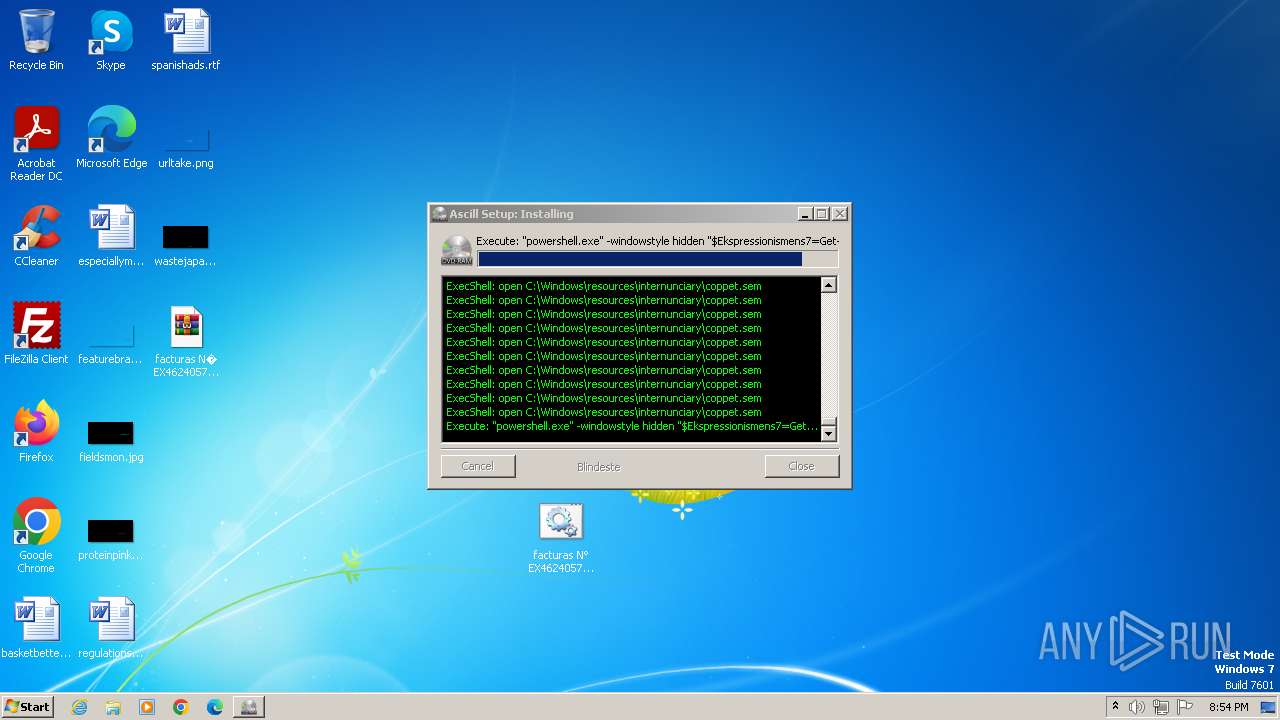The height and width of the screenshot is (720, 1280).
Task: Click the installation progress bar
Action: coord(657,259)
